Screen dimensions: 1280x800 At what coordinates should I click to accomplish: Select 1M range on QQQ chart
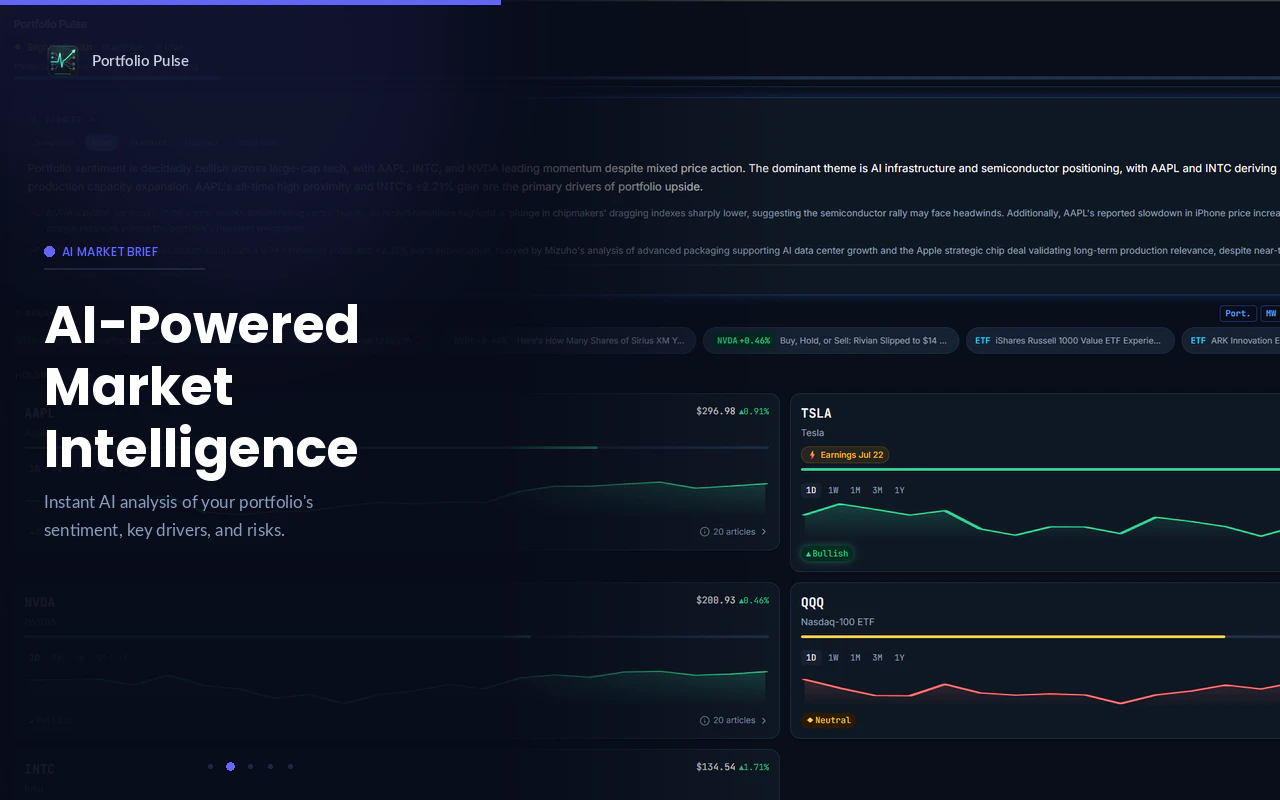[x=855, y=657]
